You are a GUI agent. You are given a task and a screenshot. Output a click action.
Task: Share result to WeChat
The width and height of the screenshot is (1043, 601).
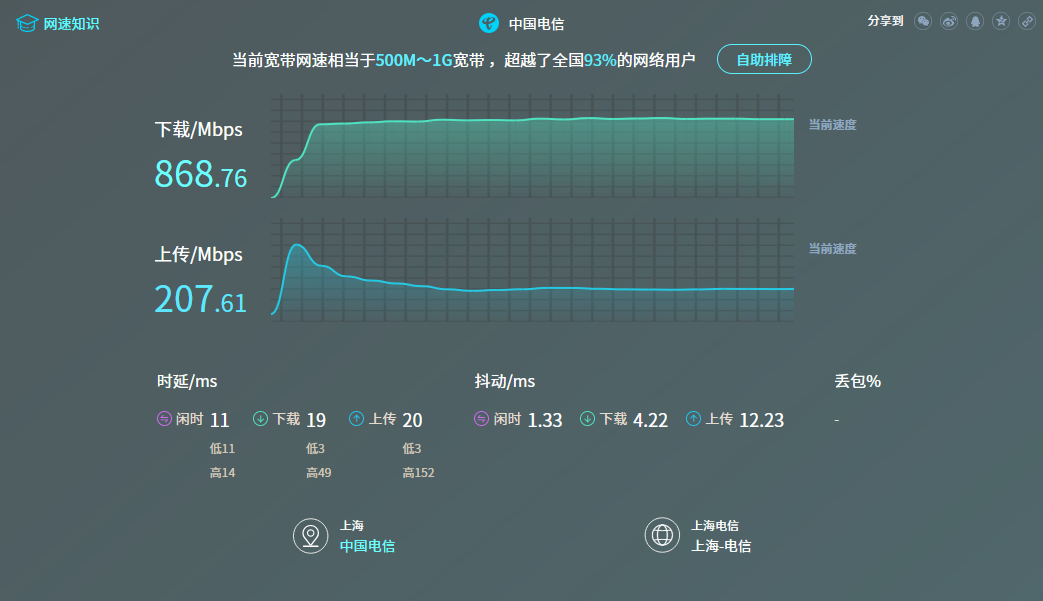coord(923,21)
